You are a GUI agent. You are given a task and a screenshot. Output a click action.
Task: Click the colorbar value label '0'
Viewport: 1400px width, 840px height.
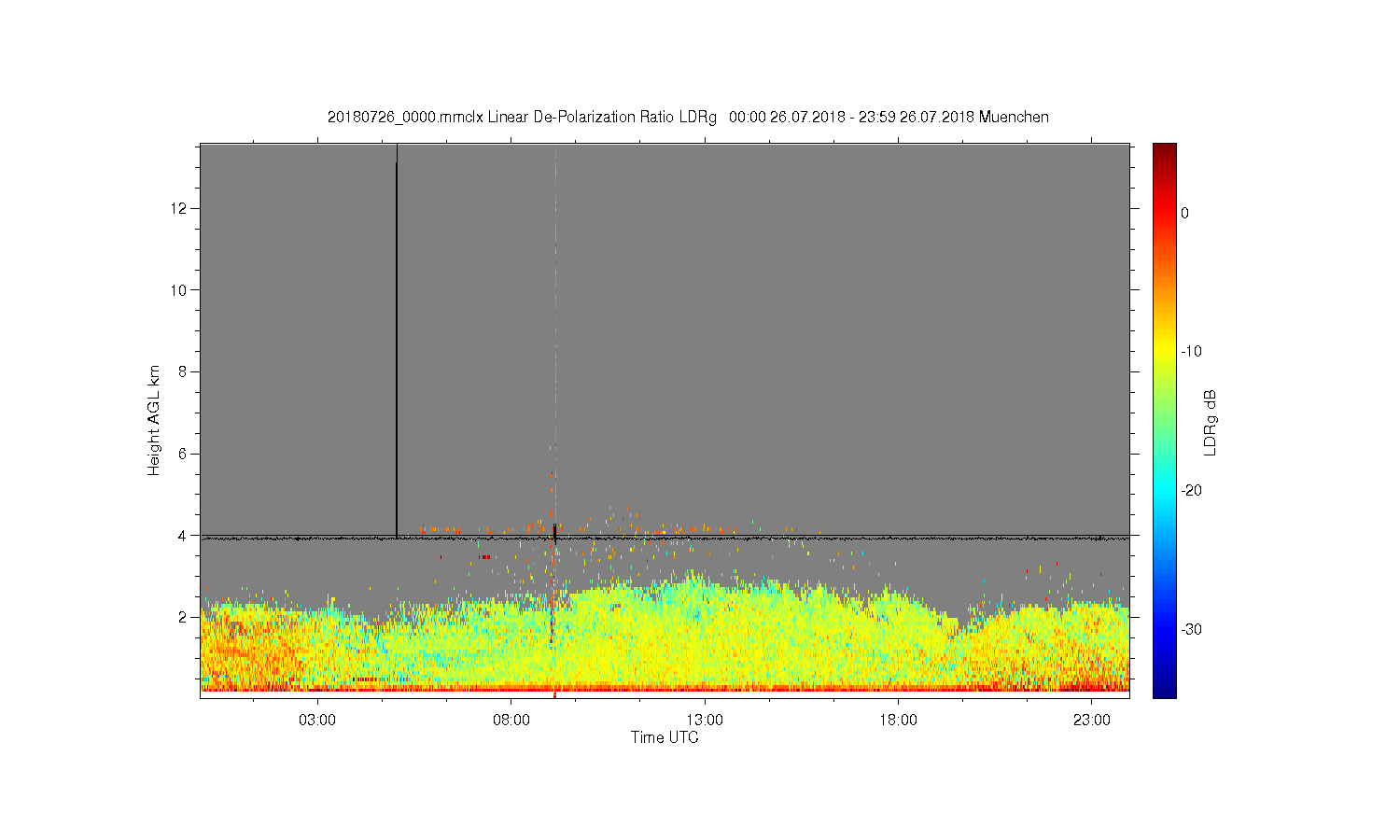click(x=1185, y=213)
